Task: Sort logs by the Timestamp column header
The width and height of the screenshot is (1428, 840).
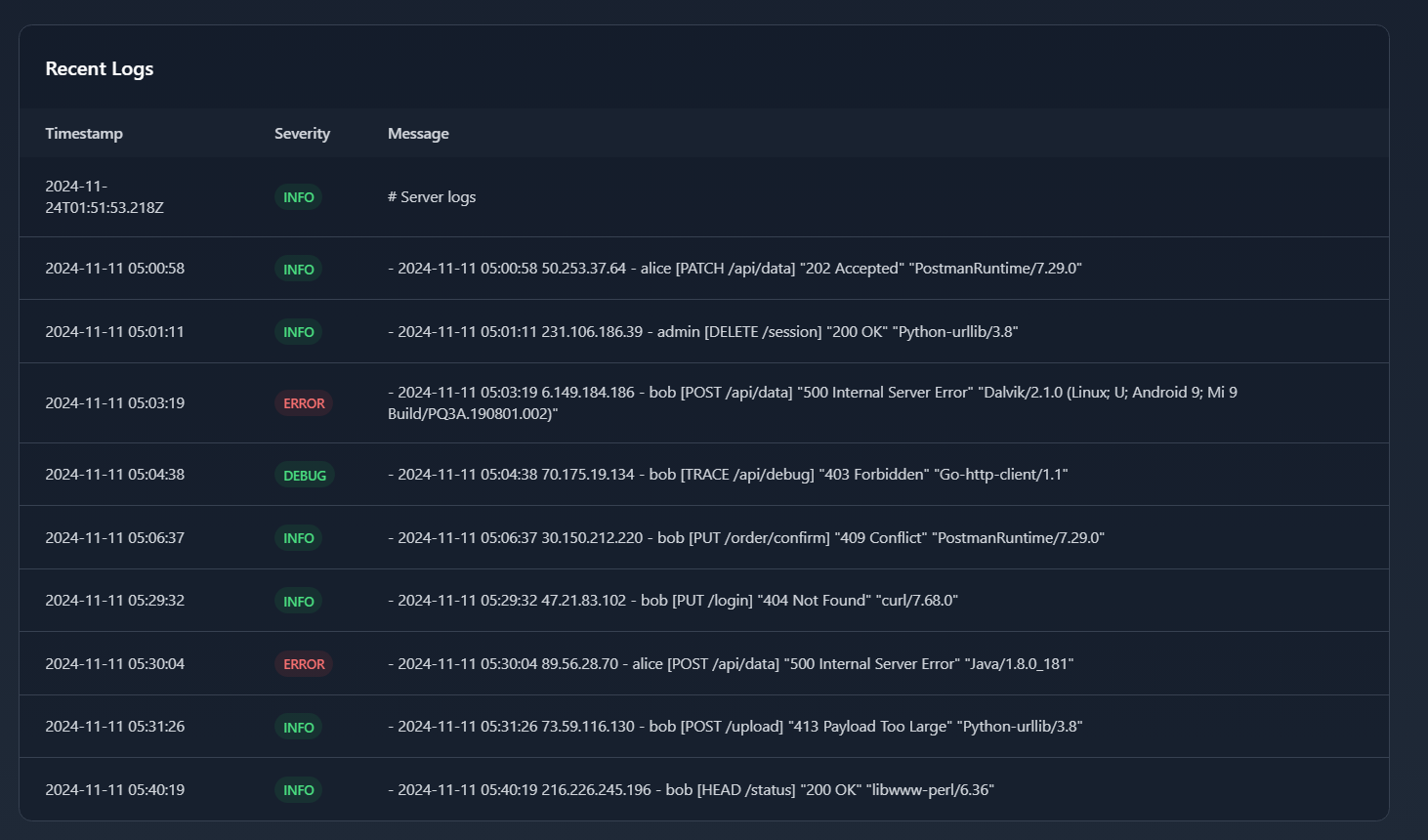Action: 84,133
